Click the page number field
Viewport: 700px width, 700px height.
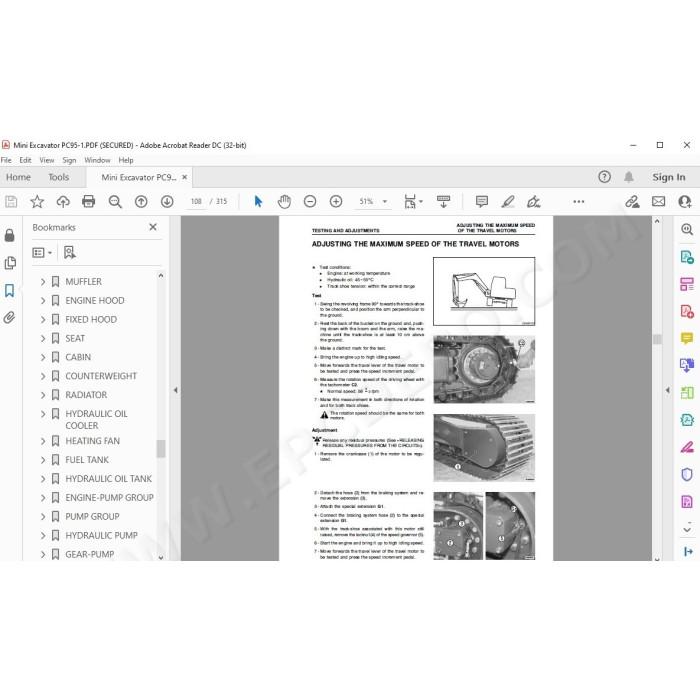196,202
